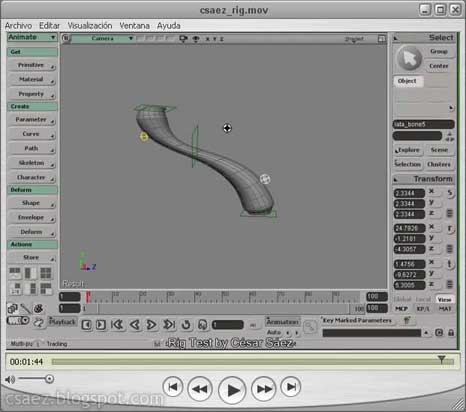Click the large Select arrow tool
The height and width of the screenshot is (412, 466).
coord(409,58)
